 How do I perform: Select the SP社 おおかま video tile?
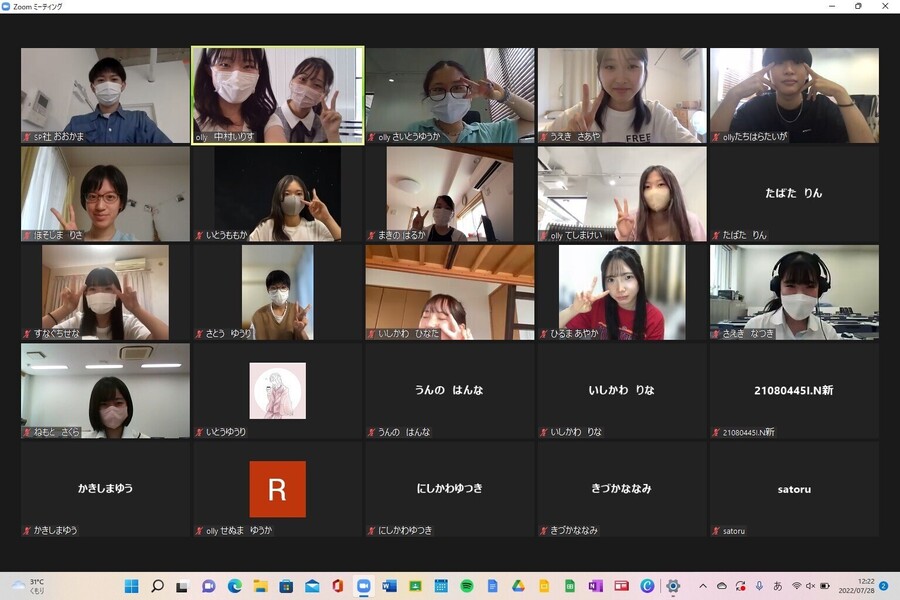click(x=105, y=95)
